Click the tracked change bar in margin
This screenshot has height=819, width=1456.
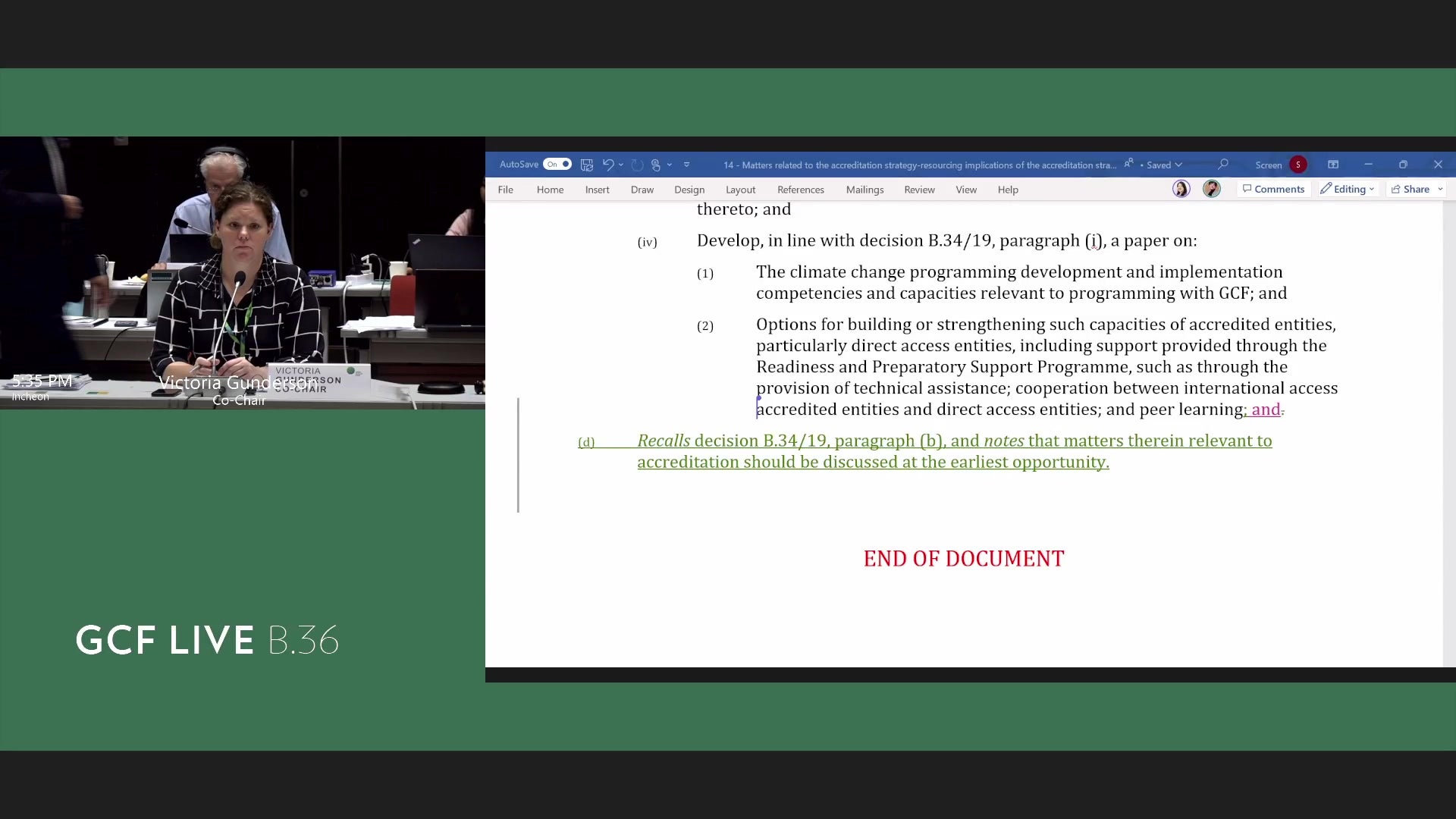point(518,455)
